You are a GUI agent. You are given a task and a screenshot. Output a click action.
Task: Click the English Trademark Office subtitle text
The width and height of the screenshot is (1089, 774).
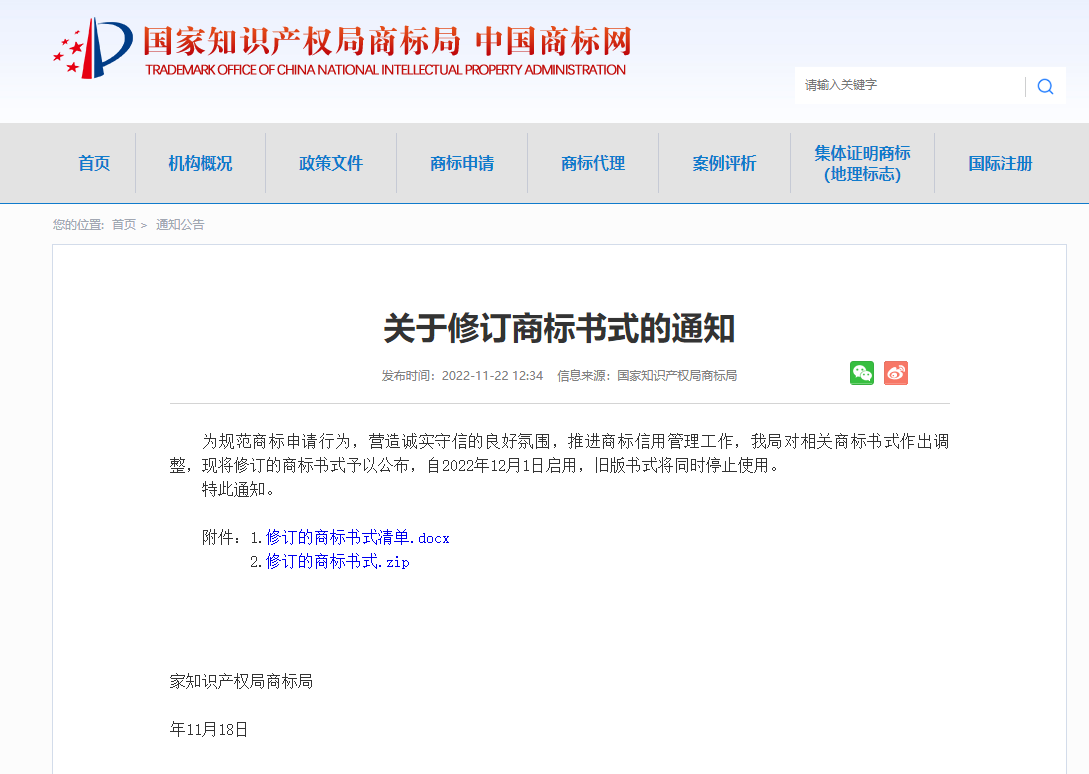[385, 70]
